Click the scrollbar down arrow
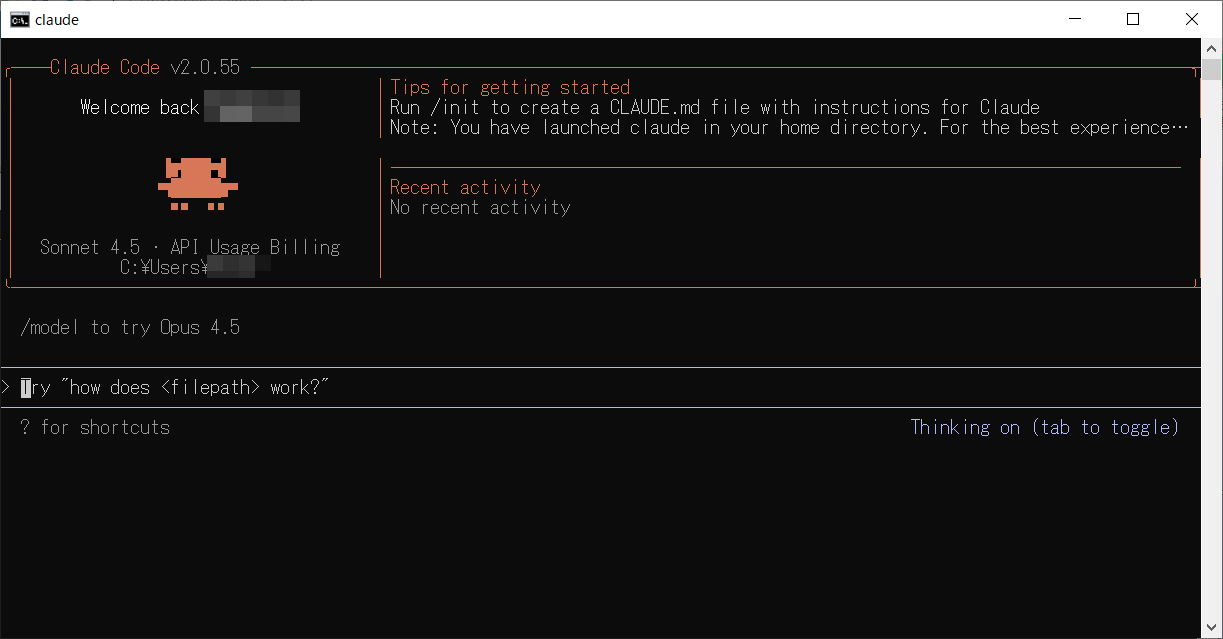Viewport: 1223px width, 639px height. coord(1212,629)
